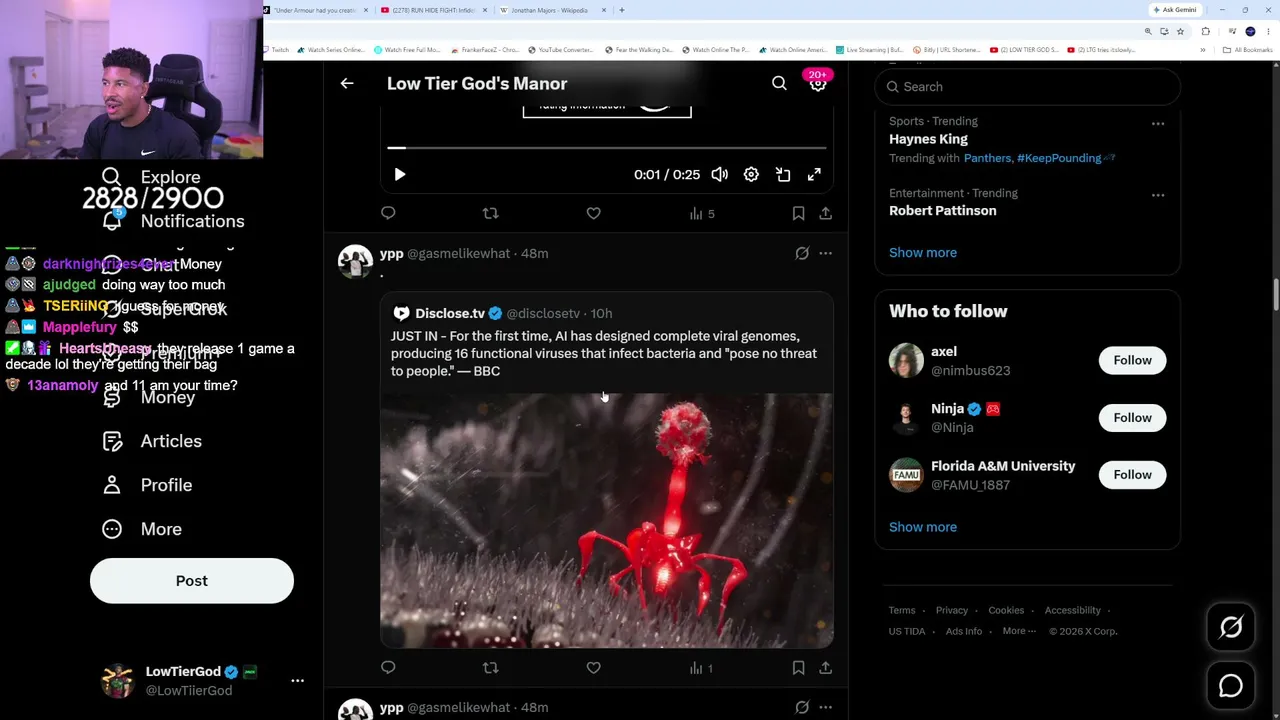Image resolution: width=1280 pixels, height=720 pixels.
Task: Open the Terms footer link
Action: point(902,610)
